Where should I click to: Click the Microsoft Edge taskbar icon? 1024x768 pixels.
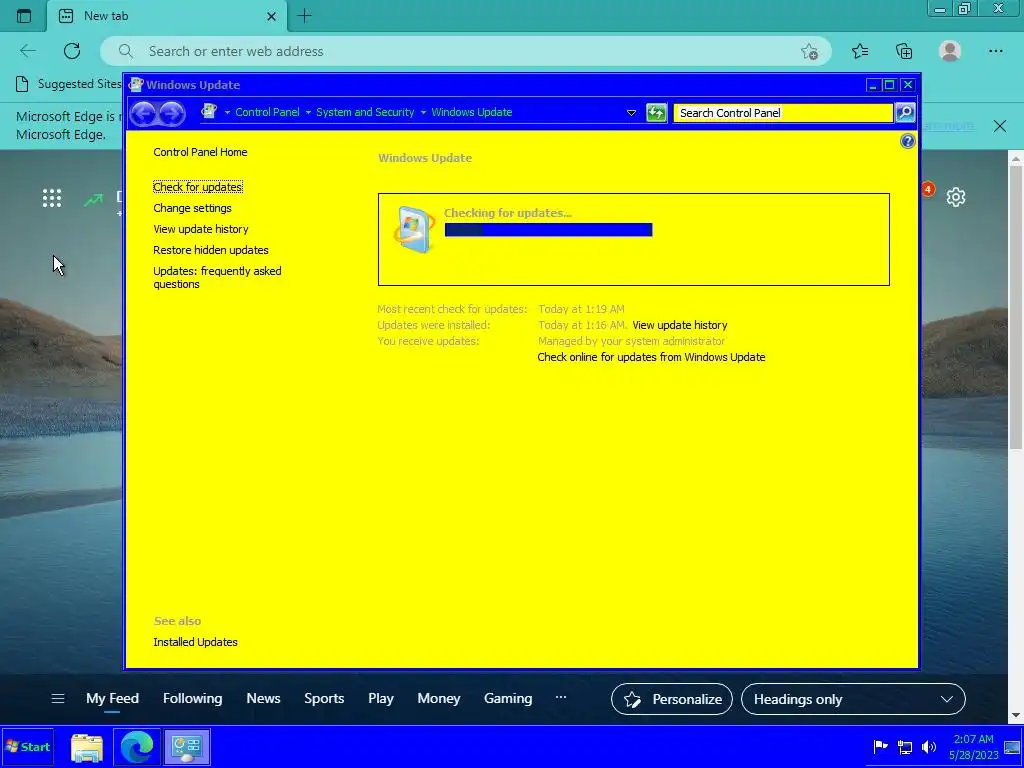click(x=136, y=747)
